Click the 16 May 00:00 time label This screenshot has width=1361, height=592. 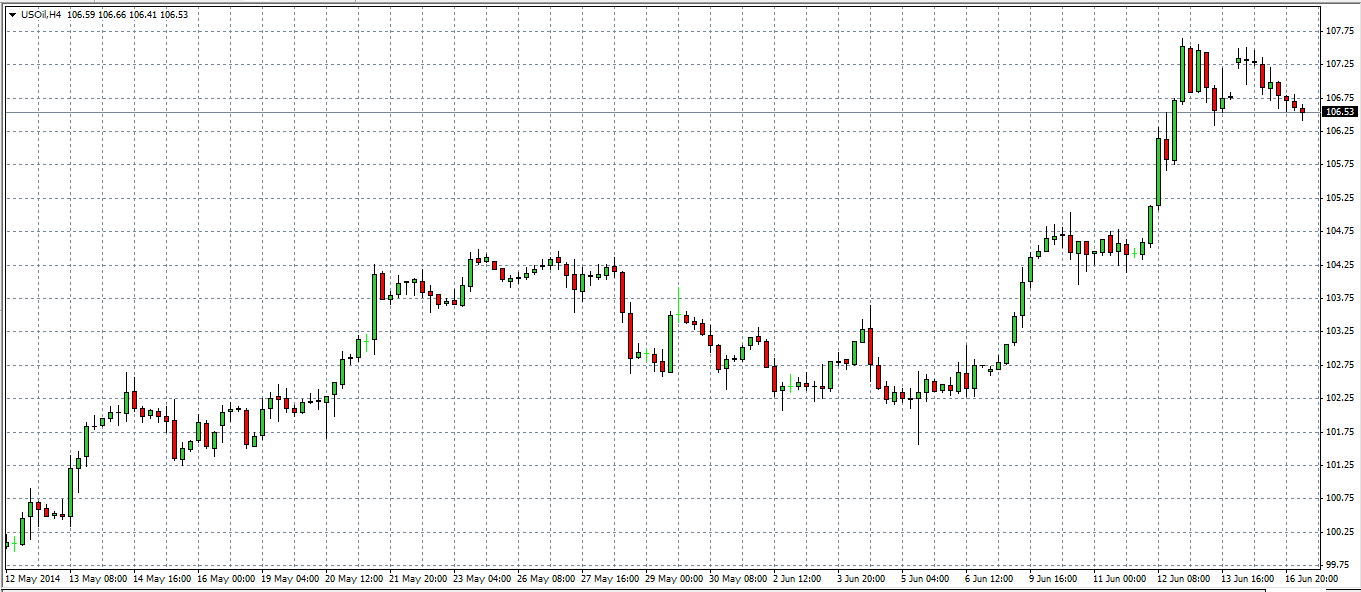coord(226,578)
